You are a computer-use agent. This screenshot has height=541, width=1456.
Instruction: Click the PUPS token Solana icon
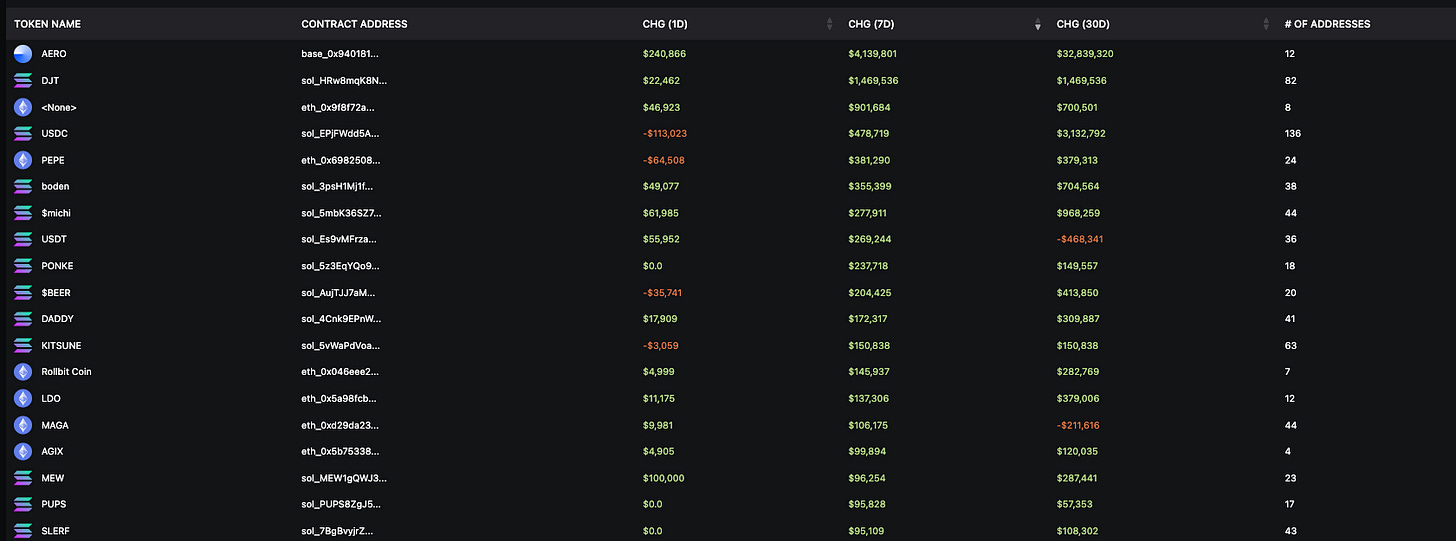pyautogui.click(x=23, y=505)
